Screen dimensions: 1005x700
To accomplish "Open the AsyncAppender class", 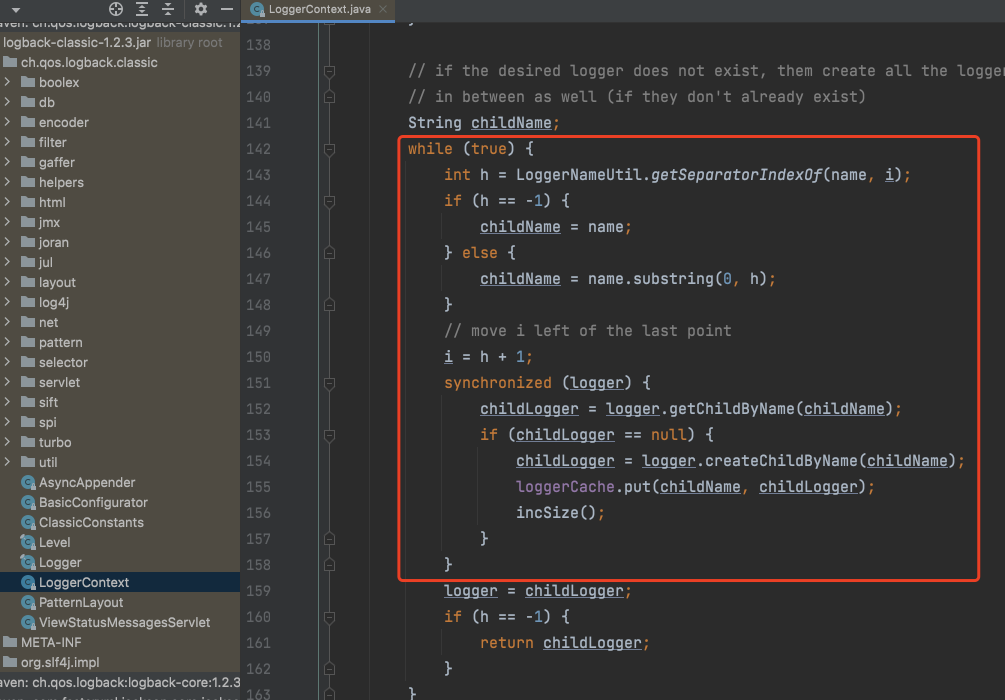I will (x=87, y=482).
